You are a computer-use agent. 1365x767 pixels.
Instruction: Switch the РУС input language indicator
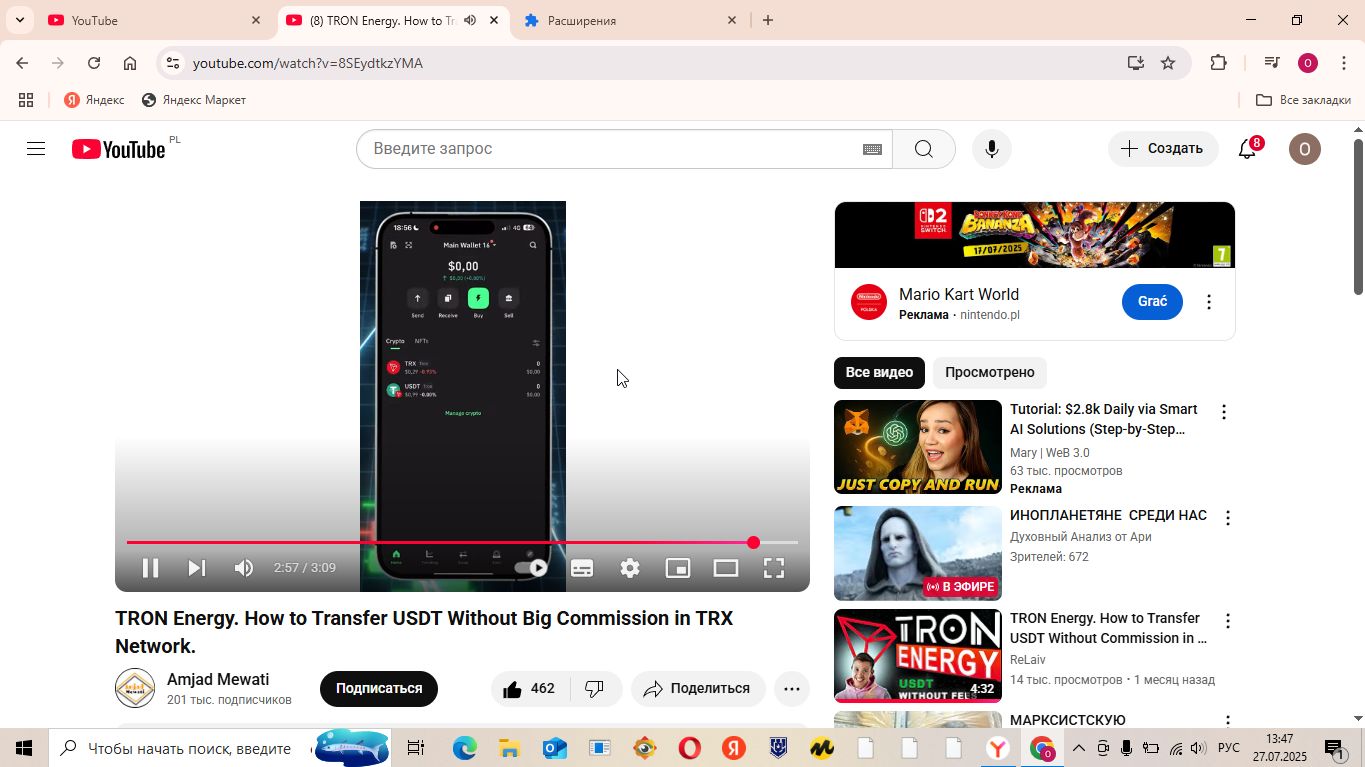click(x=1228, y=748)
